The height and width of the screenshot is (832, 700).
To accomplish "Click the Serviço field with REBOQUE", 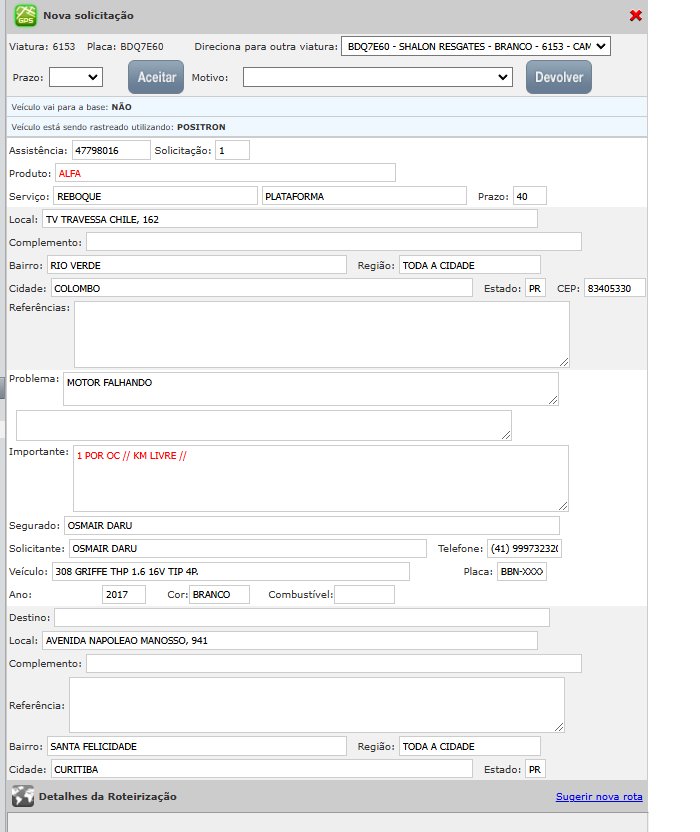I will point(155,196).
